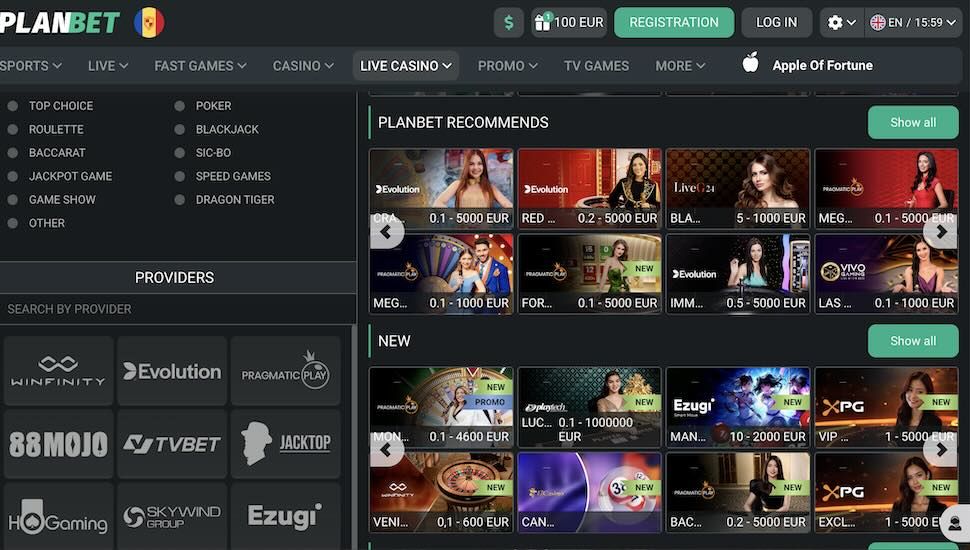Select the TVBET provider logo
Viewport: 970px width, 550px height.
[x=172, y=444]
